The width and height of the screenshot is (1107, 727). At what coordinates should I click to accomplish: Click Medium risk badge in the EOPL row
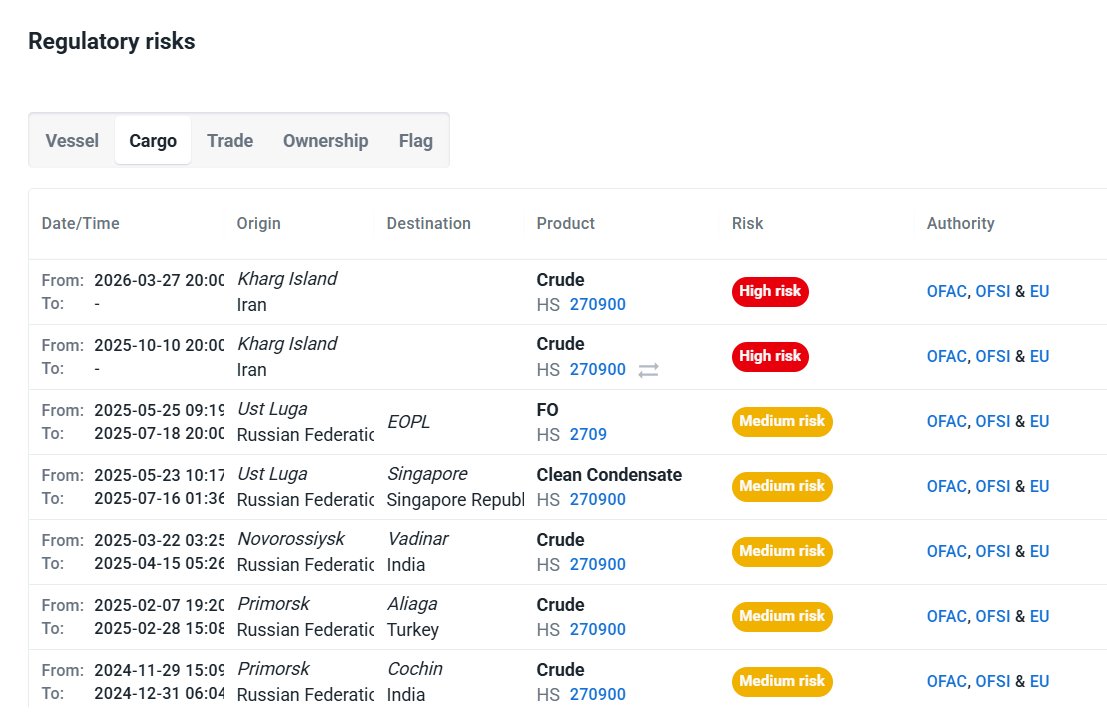782,421
